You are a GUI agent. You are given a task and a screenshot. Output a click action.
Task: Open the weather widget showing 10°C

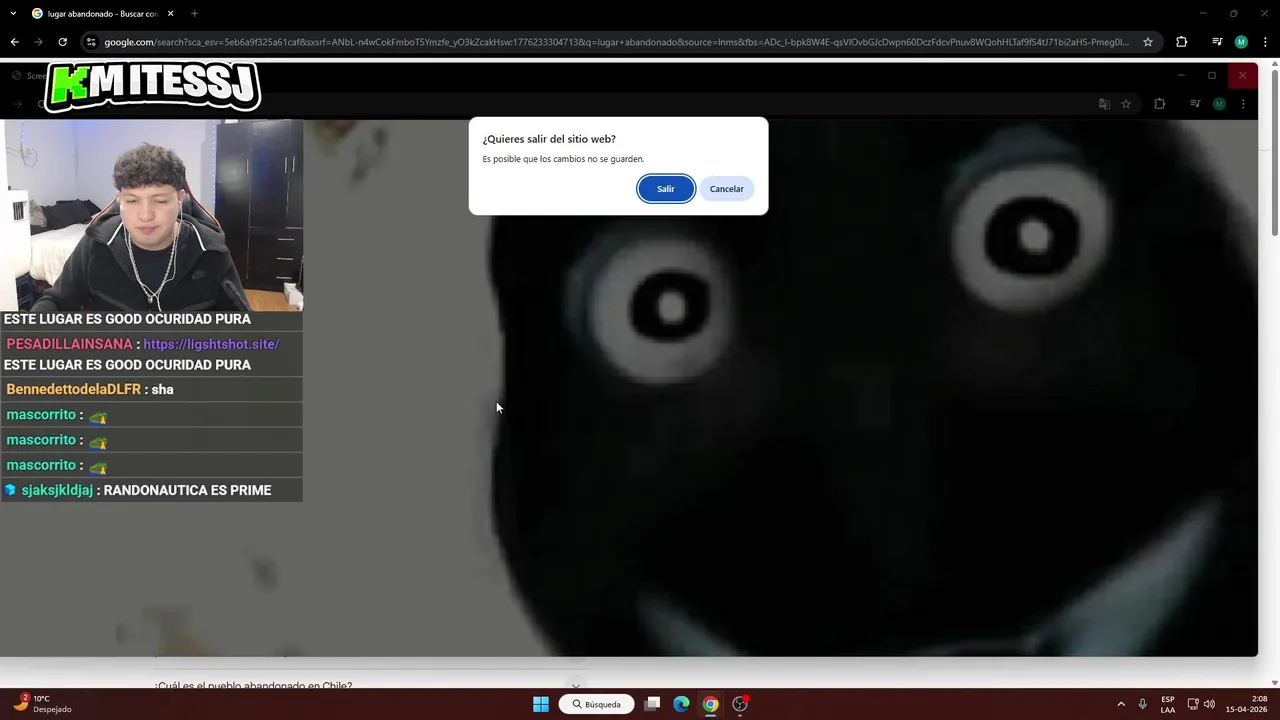point(42,704)
